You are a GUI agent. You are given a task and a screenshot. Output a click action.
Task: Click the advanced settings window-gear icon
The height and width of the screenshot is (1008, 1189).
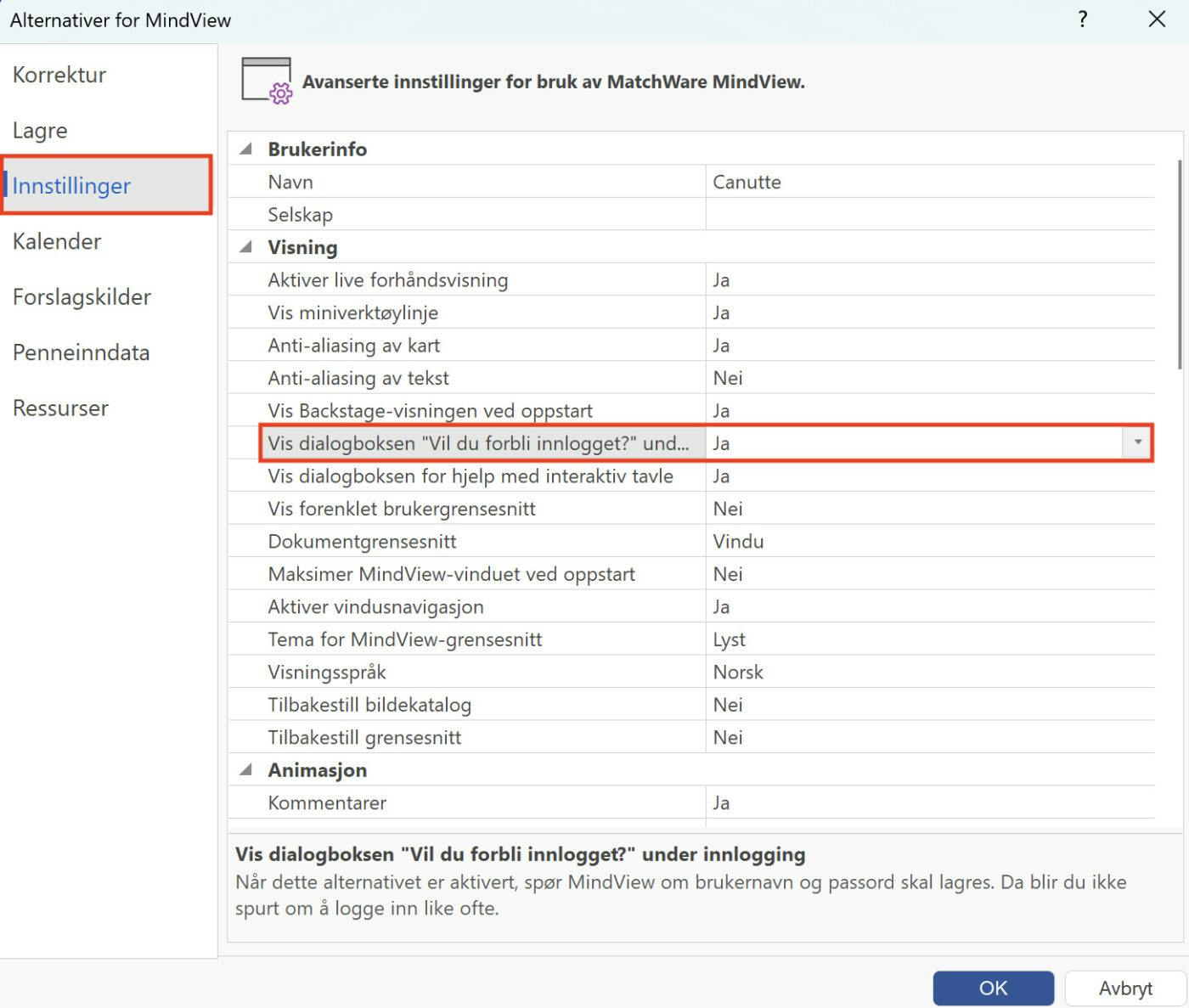click(267, 81)
